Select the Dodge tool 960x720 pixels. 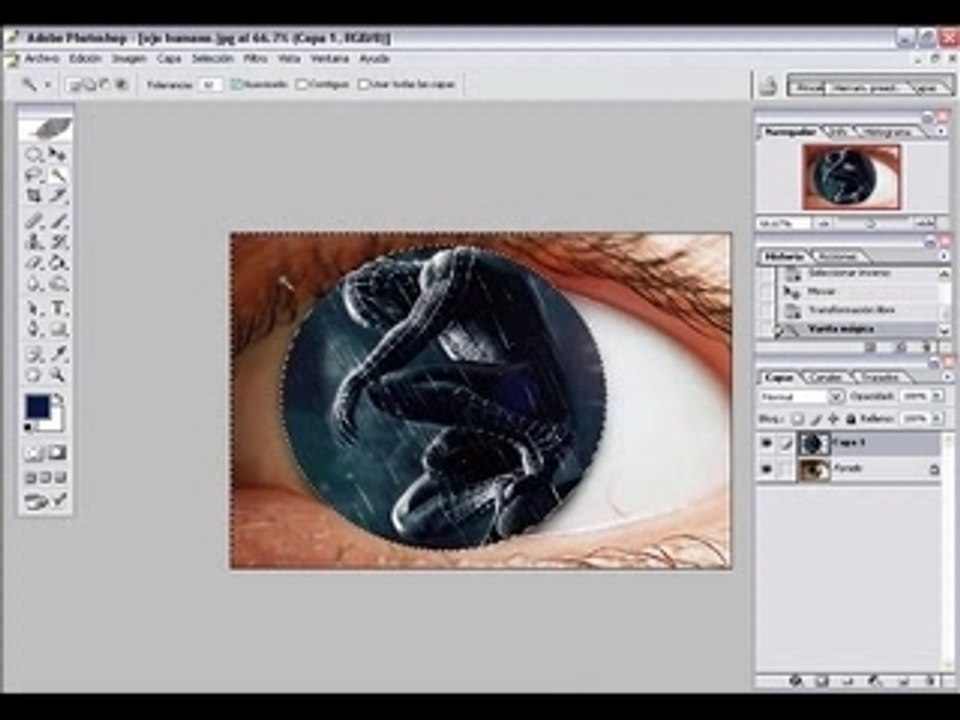coord(58,284)
